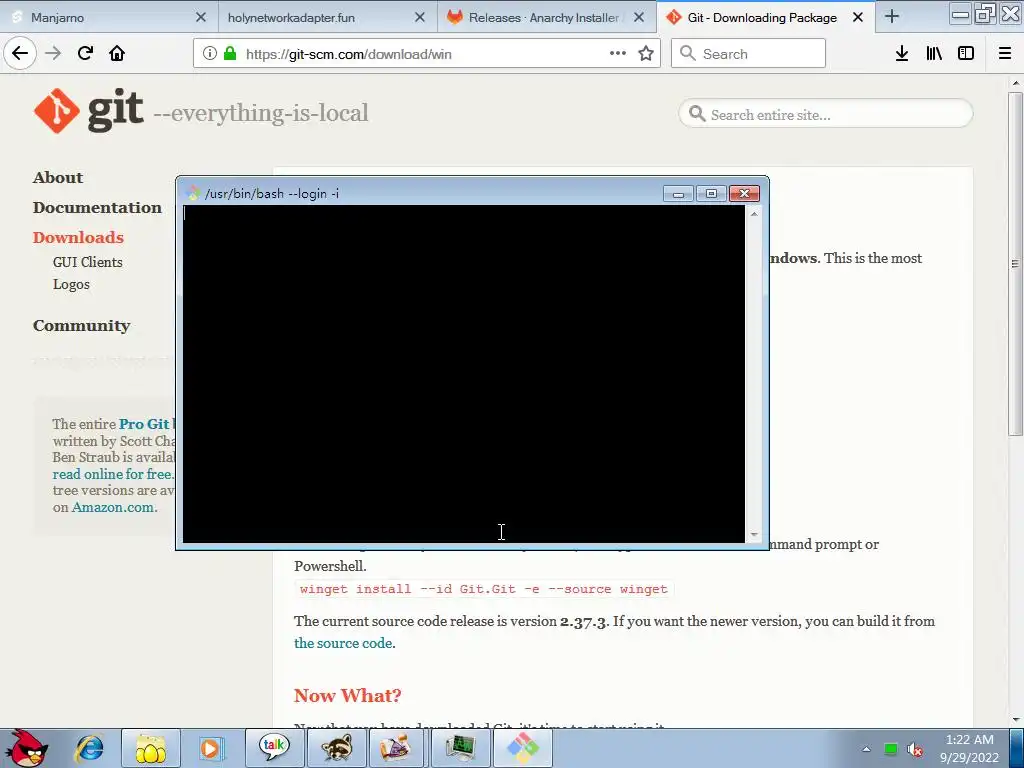Follow the source code link
The width and height of the screenshot is (1024, 768).
[x=344, y=643]
